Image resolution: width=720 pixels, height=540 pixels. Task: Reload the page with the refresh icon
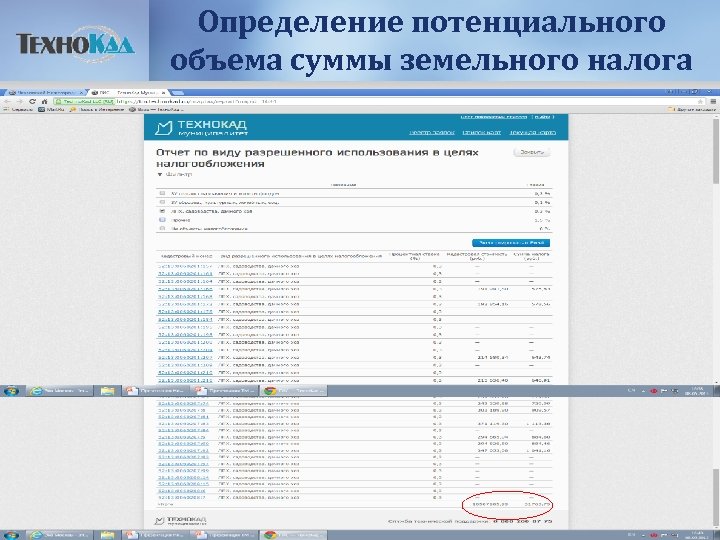pyautogui.click(x=32, y=101)
